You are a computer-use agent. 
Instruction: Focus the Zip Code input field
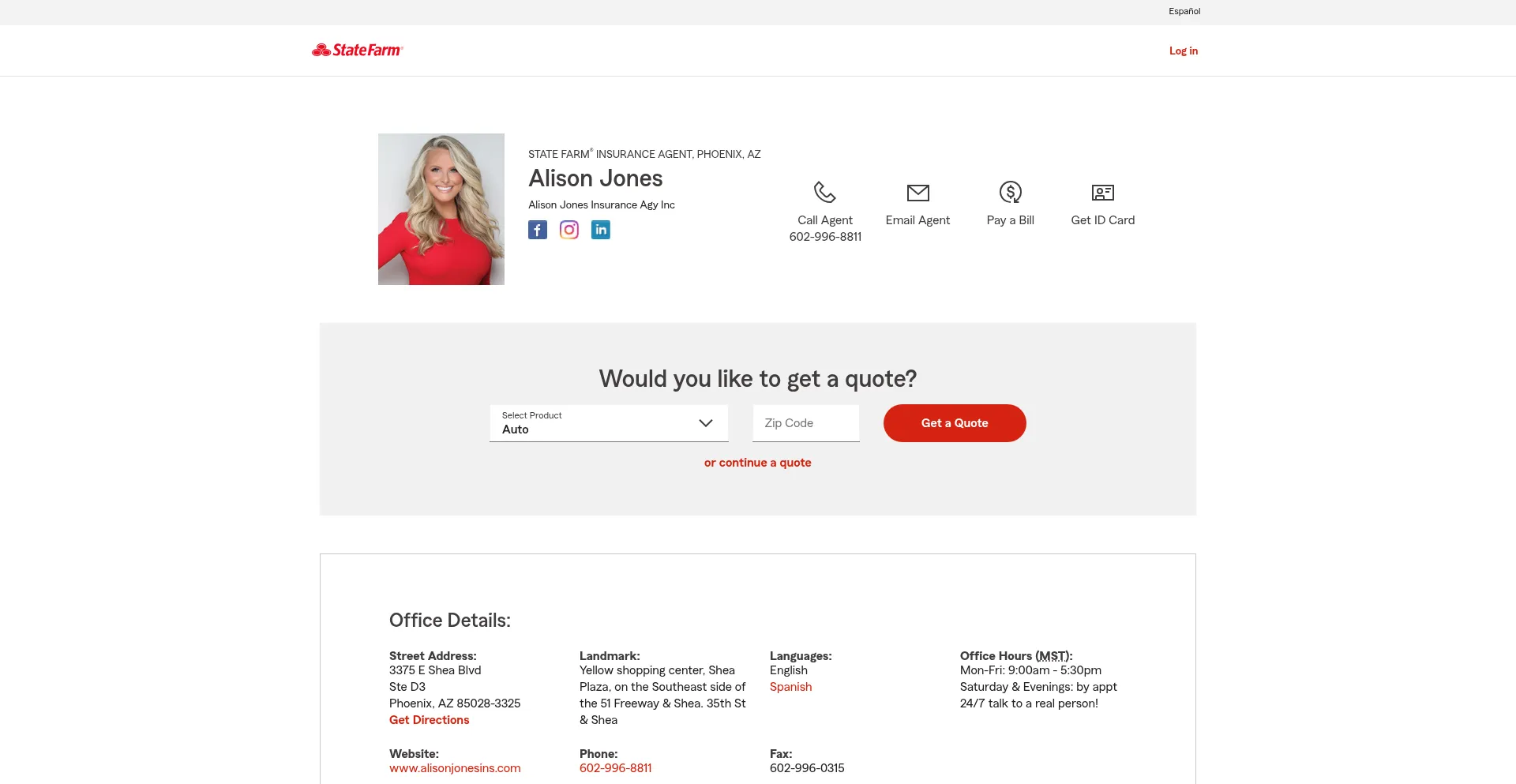point(806,423)
